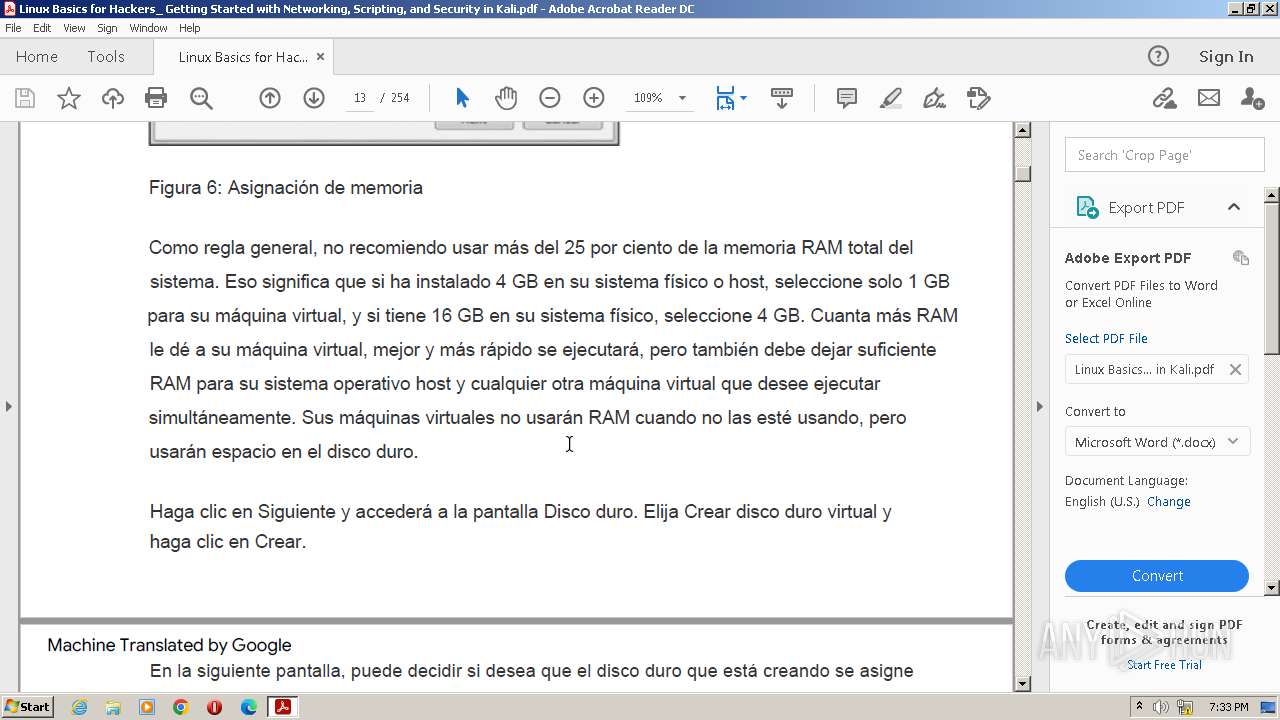The width and height of the screenshot is (1280, 720).
Task: Activate the Hand pan tool
Action: point(506,98)
